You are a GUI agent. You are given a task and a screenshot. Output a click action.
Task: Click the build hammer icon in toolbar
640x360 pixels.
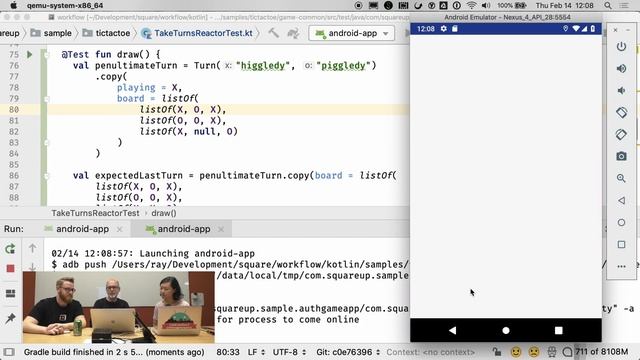[x=273, y=33]
